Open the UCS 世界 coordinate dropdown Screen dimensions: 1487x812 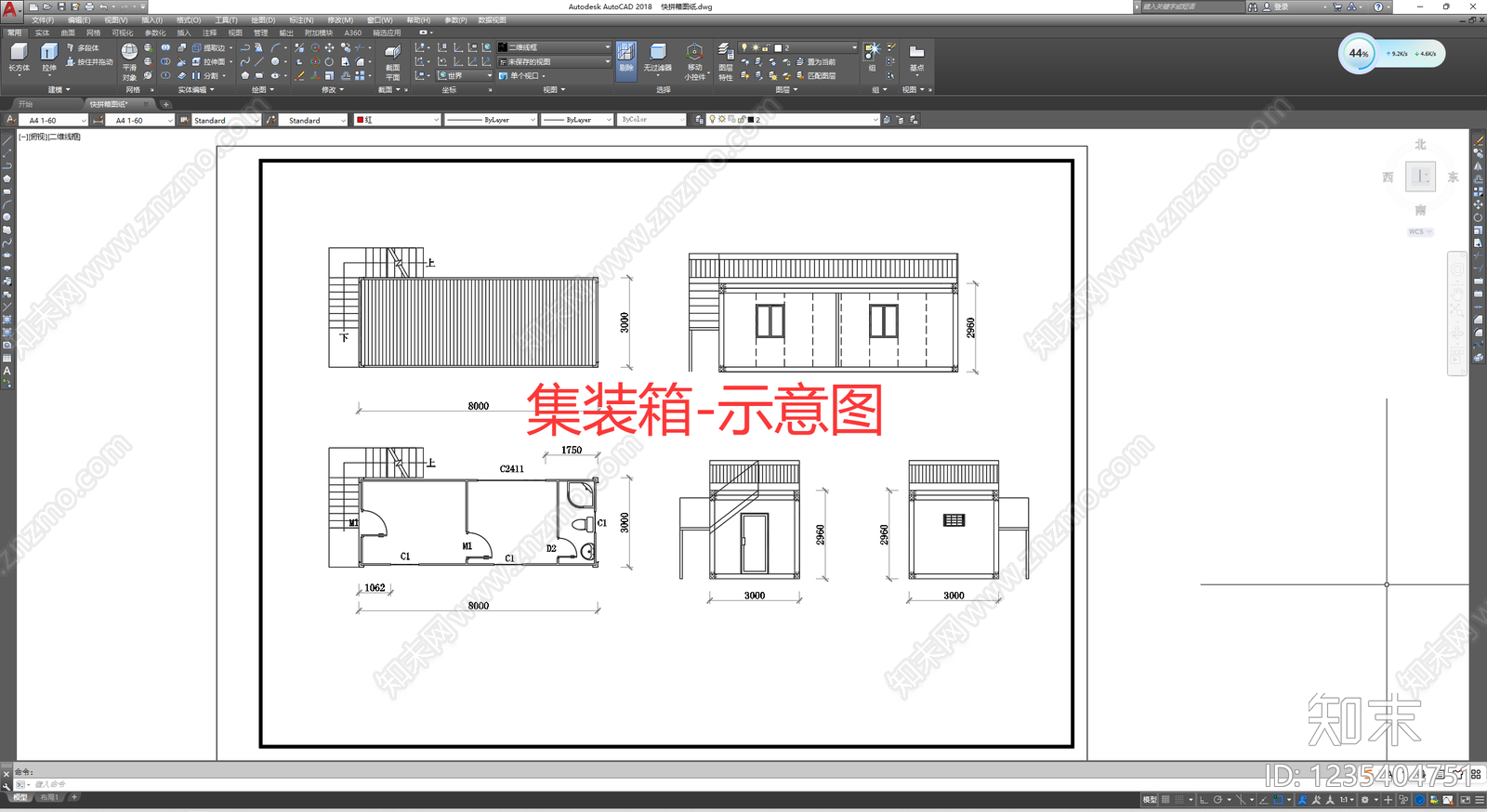465,75
